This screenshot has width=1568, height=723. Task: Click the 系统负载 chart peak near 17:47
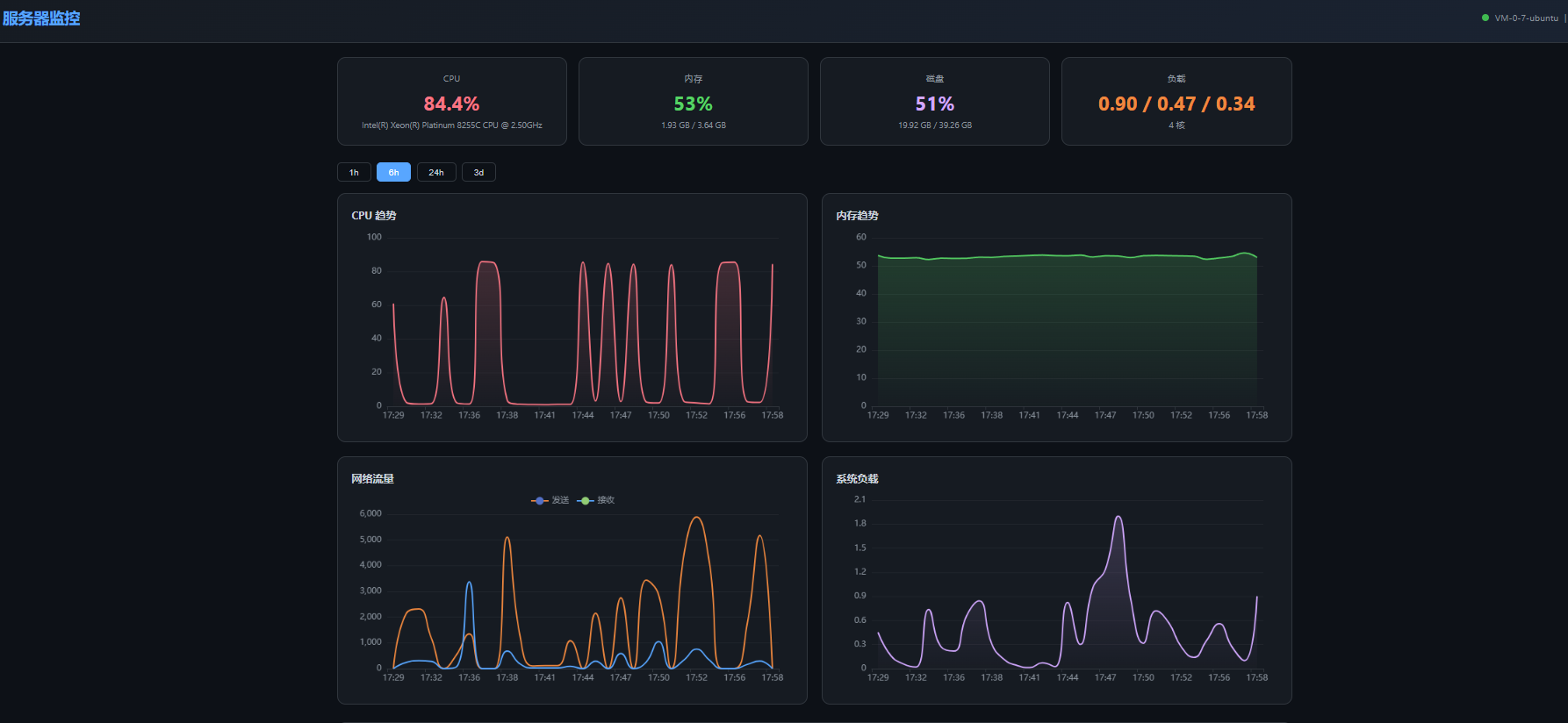pyautogui.click(x=1118, y=518)
